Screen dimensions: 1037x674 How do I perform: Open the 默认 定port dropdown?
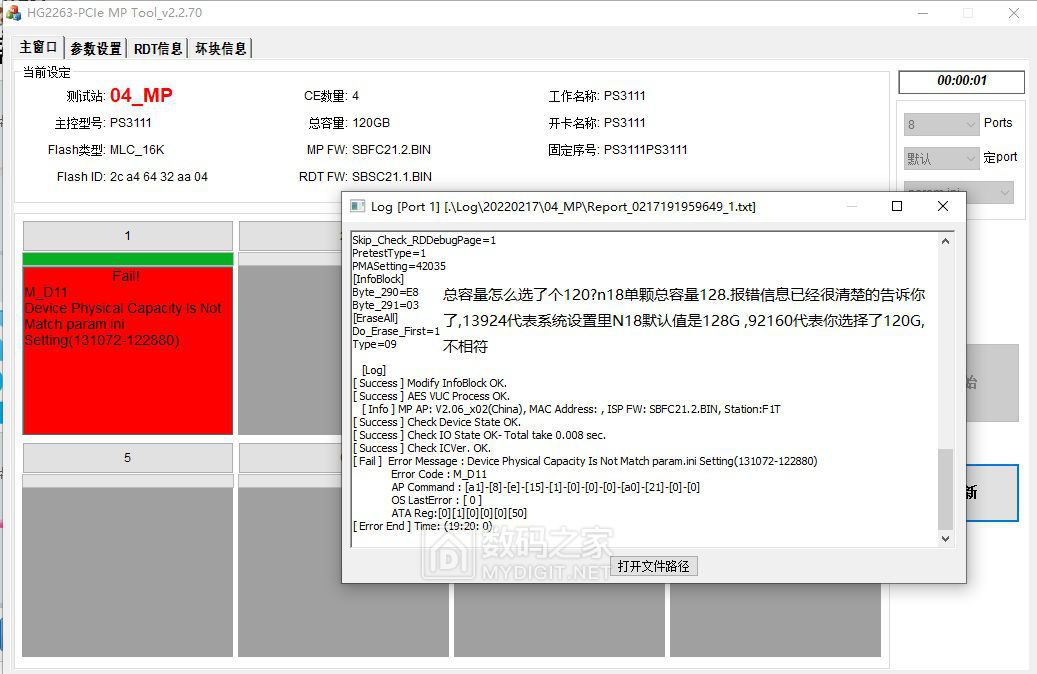click(941, 158)
